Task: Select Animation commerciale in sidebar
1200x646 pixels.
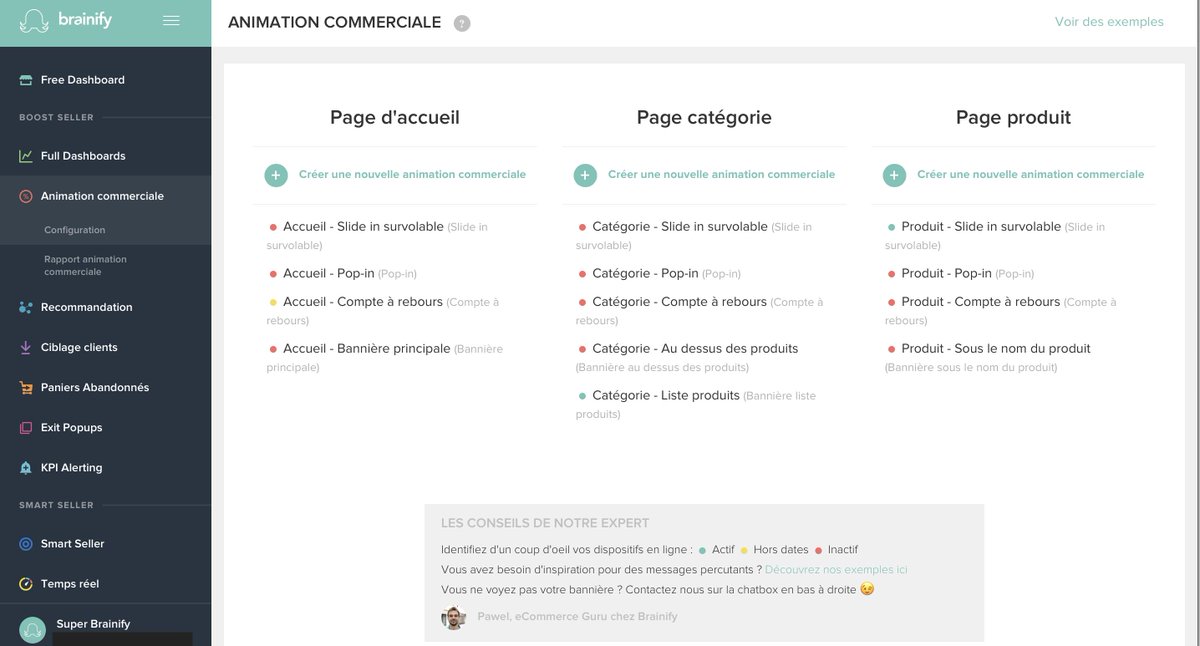Action: [x=102, y=196]
